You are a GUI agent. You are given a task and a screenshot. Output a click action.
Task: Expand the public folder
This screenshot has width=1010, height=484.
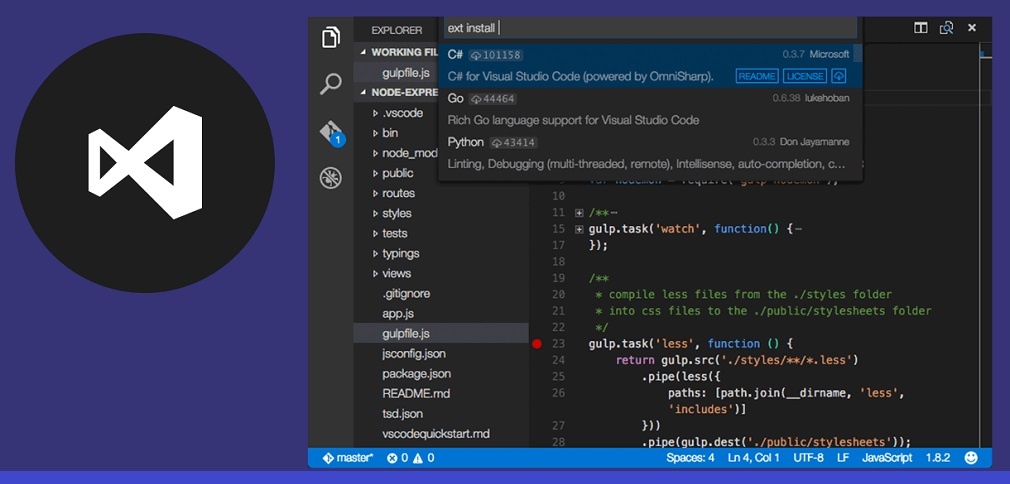pos(376,173)
